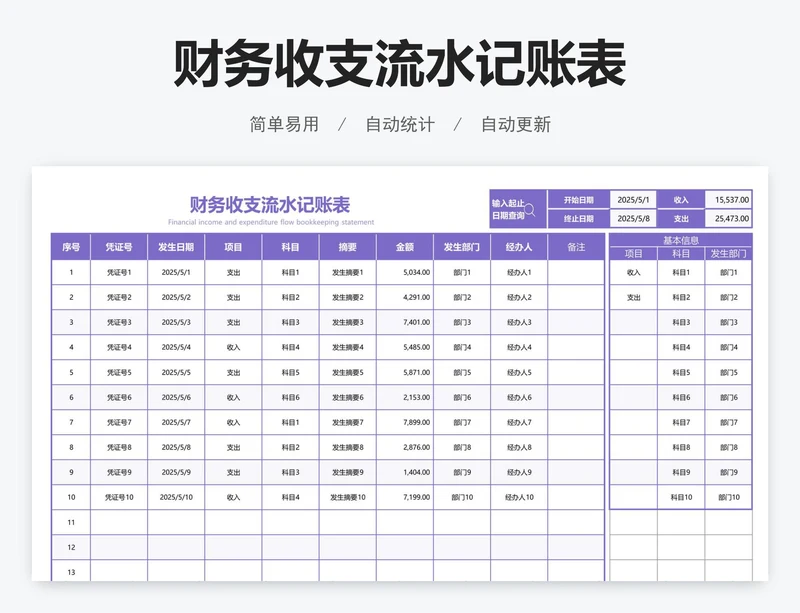The image size is (800, 613).
Task: Click the expense total 25,473.00
Action: 729,218
